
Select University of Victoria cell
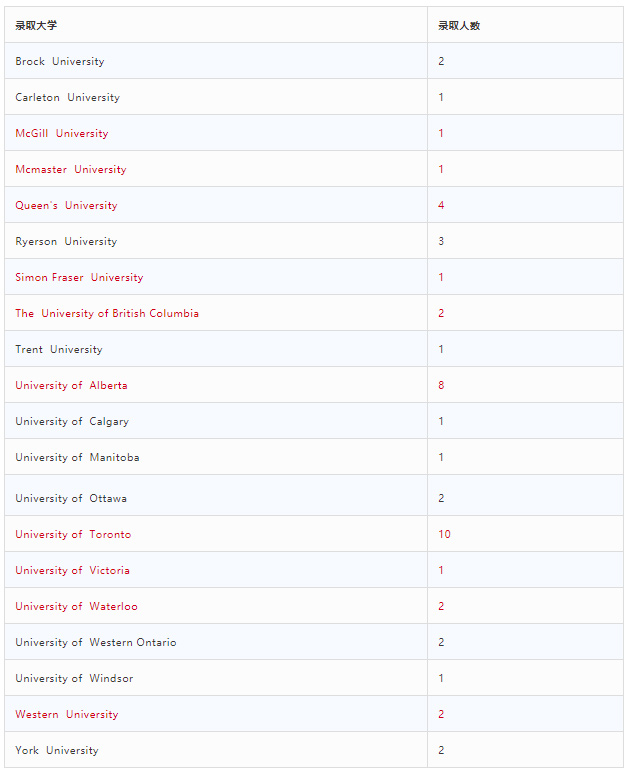[x=216, y=570]
